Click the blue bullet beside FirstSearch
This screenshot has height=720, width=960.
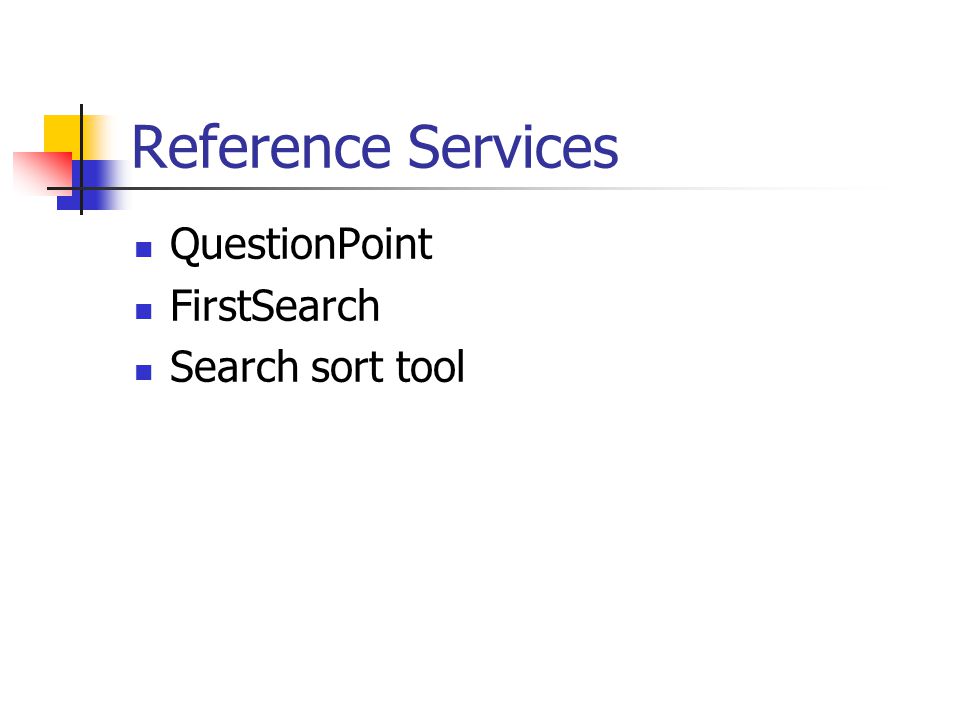click(143, 311)
